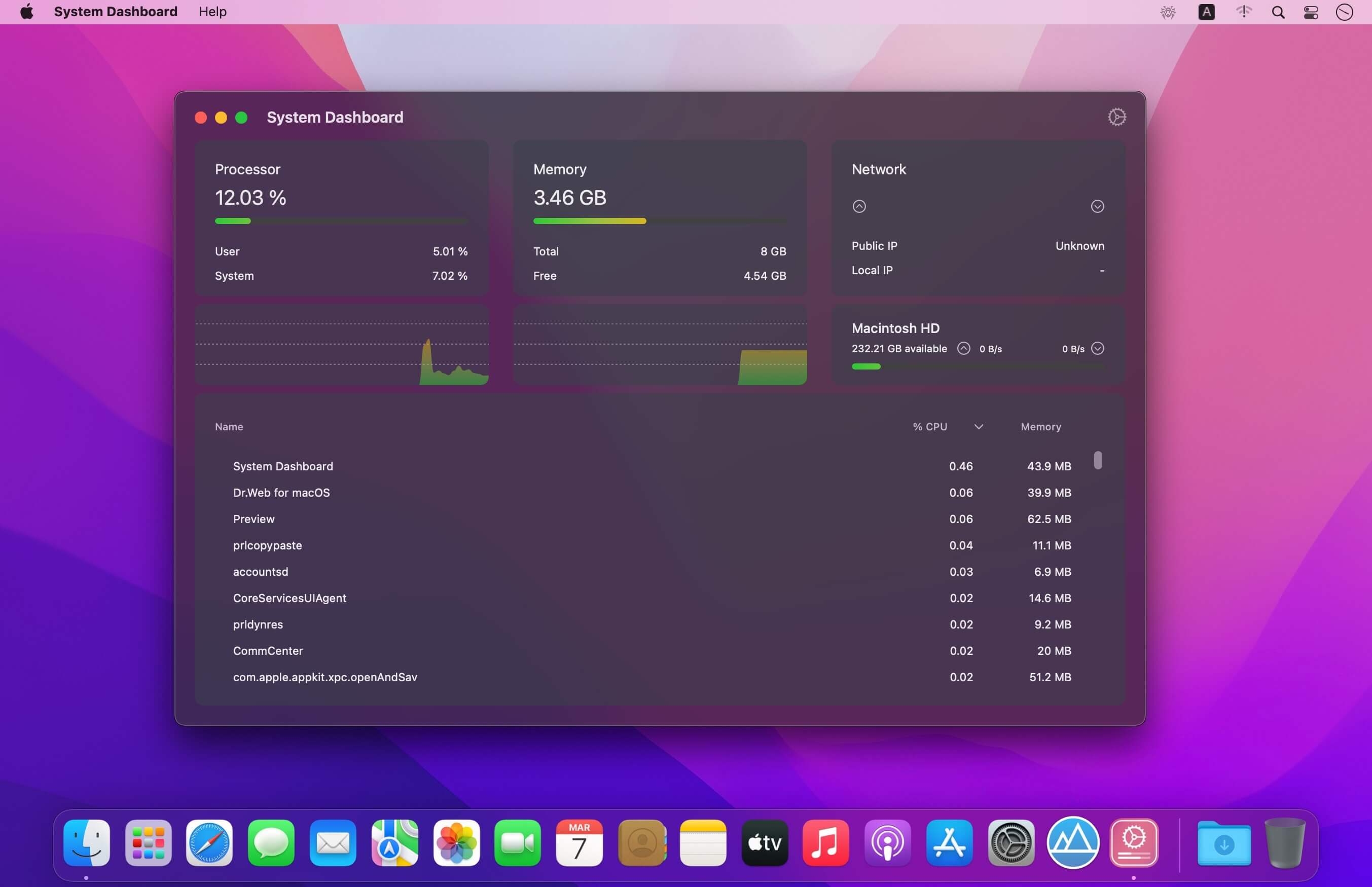The height and width of the screenshot is (887, 1372).
Task: Sort process list by Name column
Action: point(229,427)
